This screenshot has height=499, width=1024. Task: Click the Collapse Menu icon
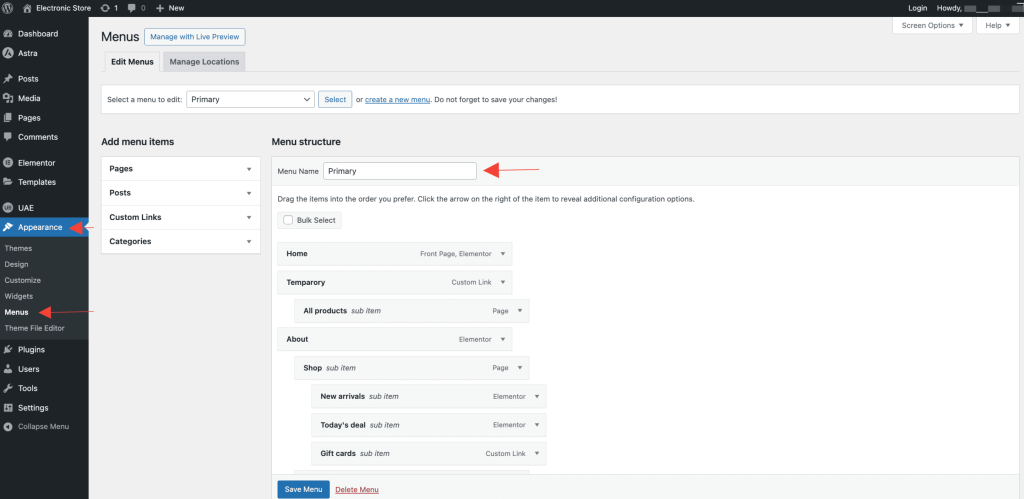point(8,427)
